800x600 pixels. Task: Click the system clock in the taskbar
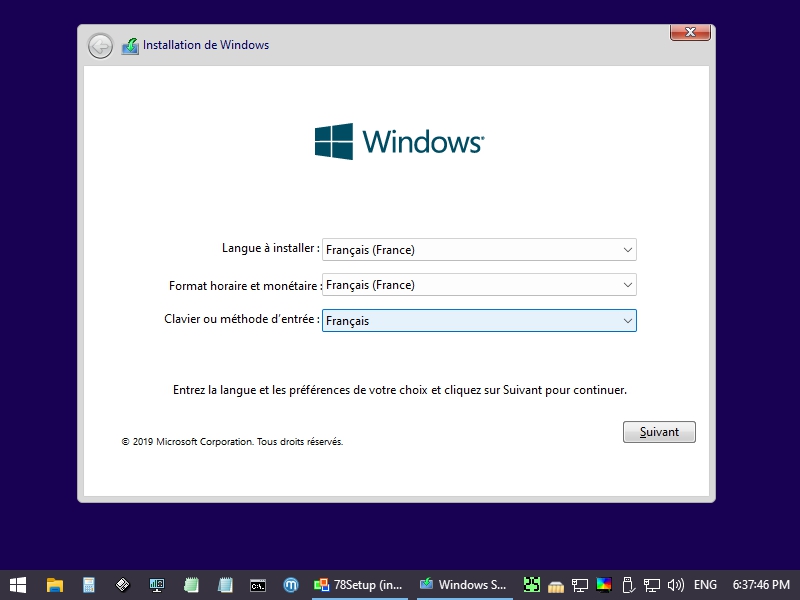click(761, 584)
